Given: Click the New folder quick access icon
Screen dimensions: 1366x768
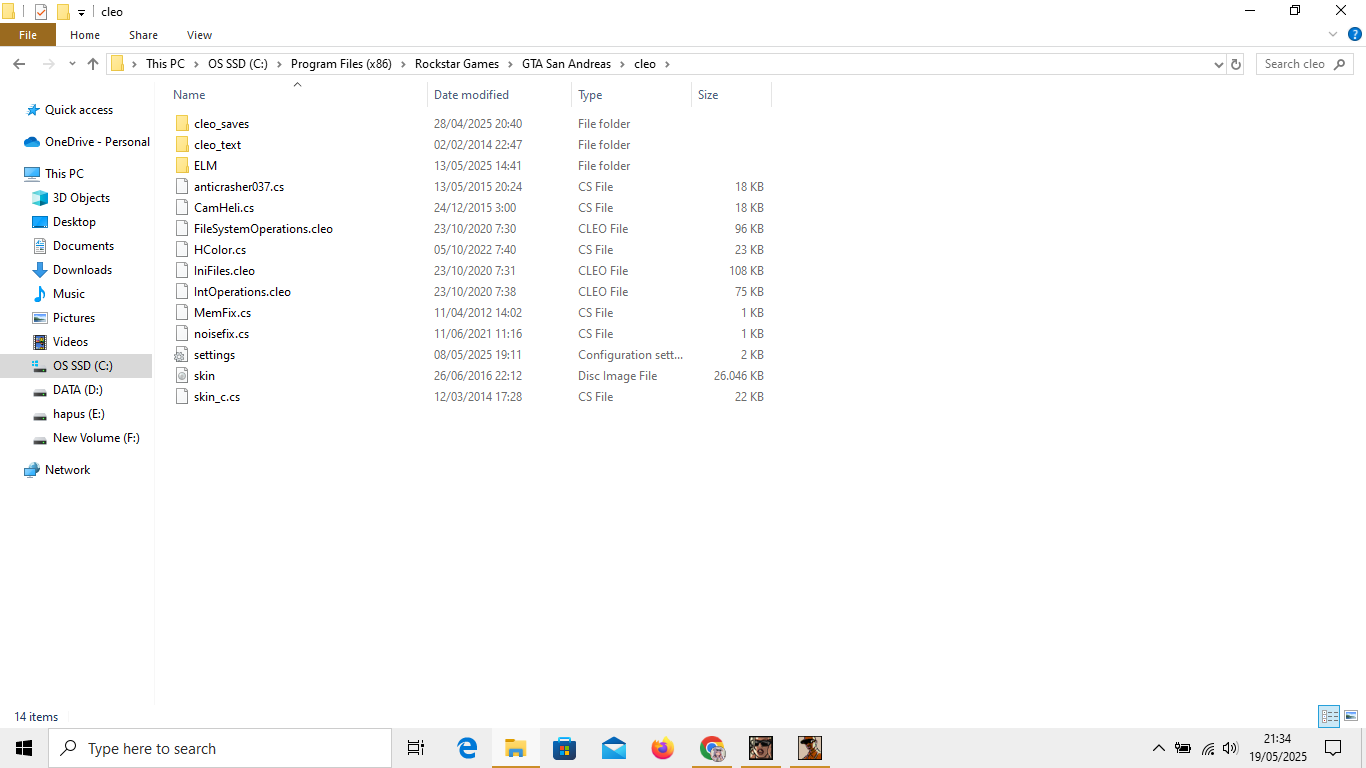Looking at the screenshot, I should tap(63, 12).
